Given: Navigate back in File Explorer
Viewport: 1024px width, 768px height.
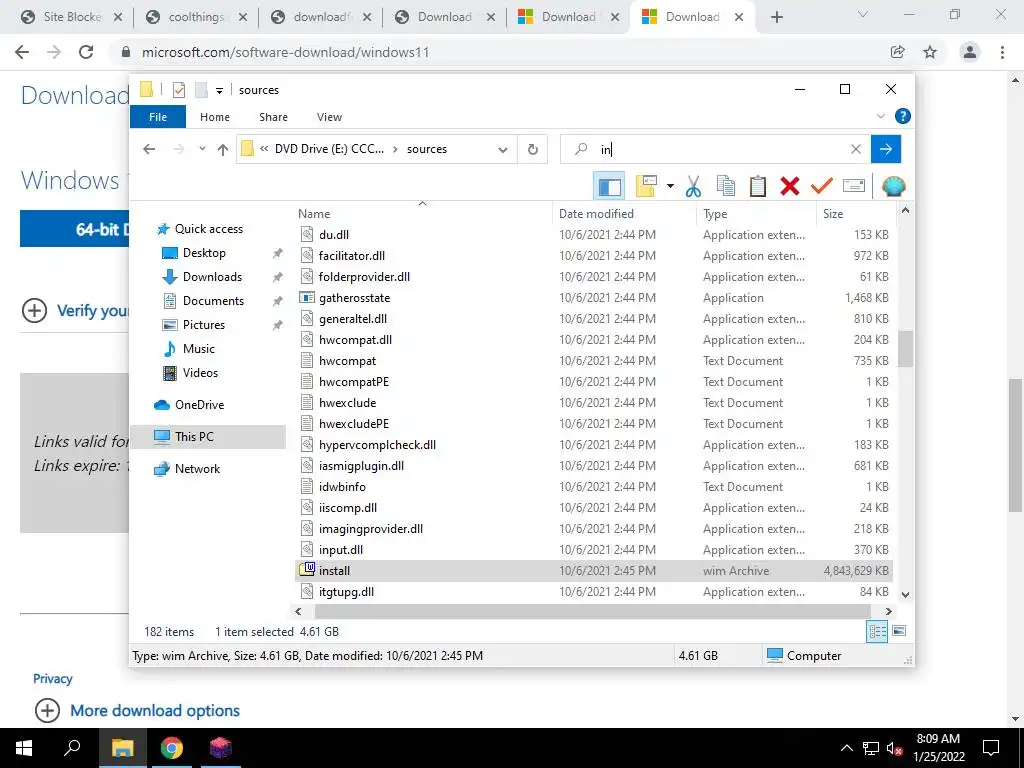Looking at the screenshot, I should 149,150.
